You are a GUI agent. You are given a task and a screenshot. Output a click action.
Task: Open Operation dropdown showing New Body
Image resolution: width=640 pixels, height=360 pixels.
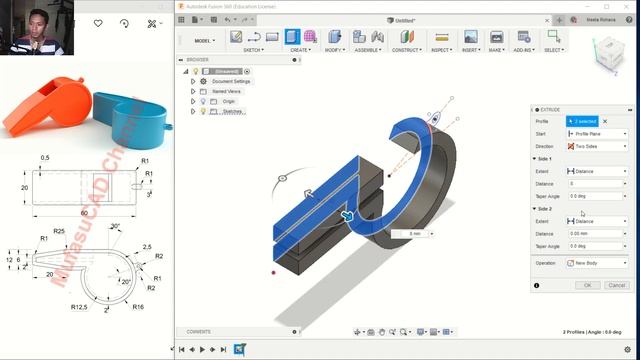[x=597, y=263]
